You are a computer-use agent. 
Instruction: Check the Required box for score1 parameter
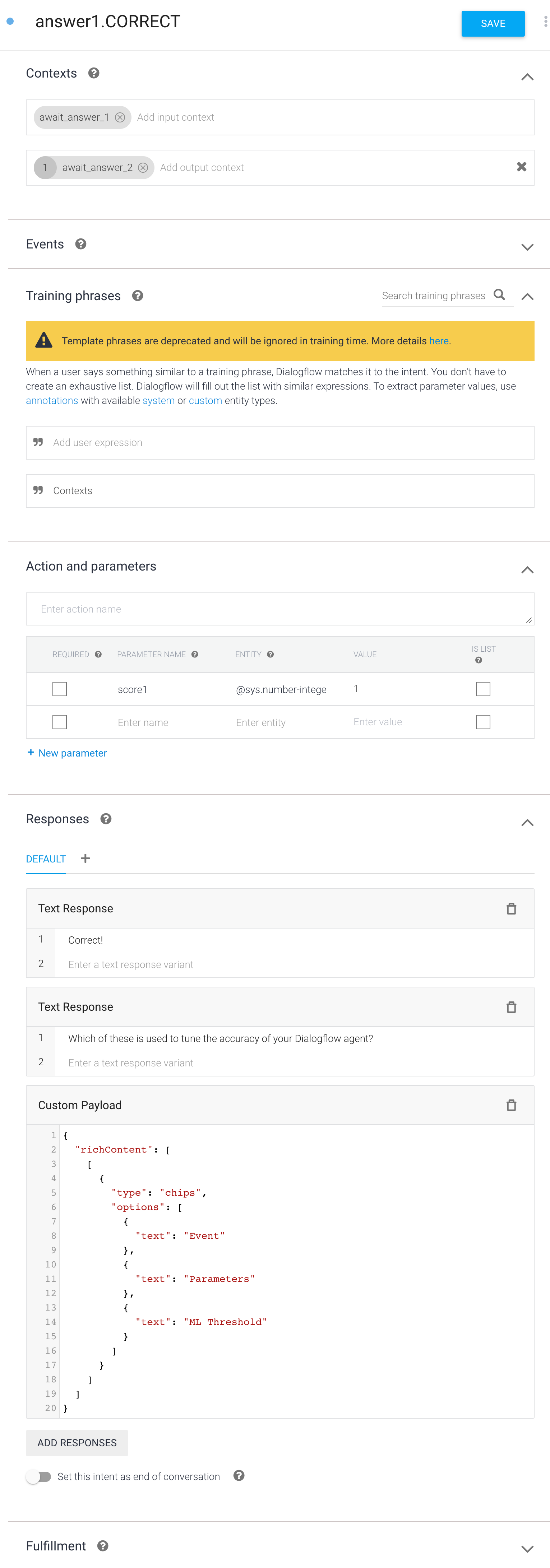click(x=60, y=689)
